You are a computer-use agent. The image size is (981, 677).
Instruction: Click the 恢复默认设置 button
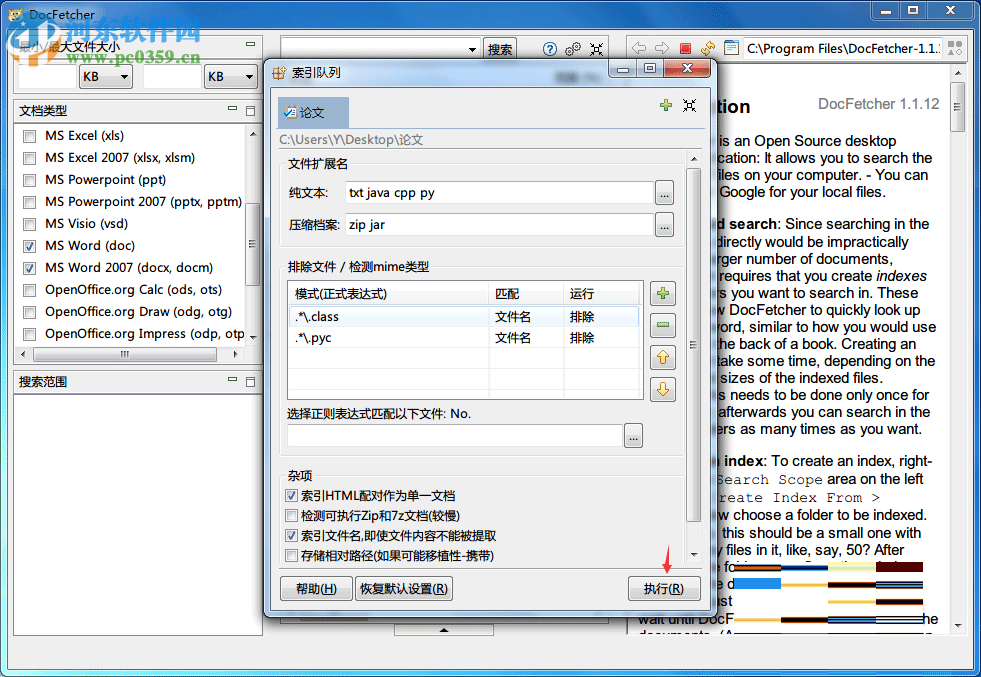point(403,588)
